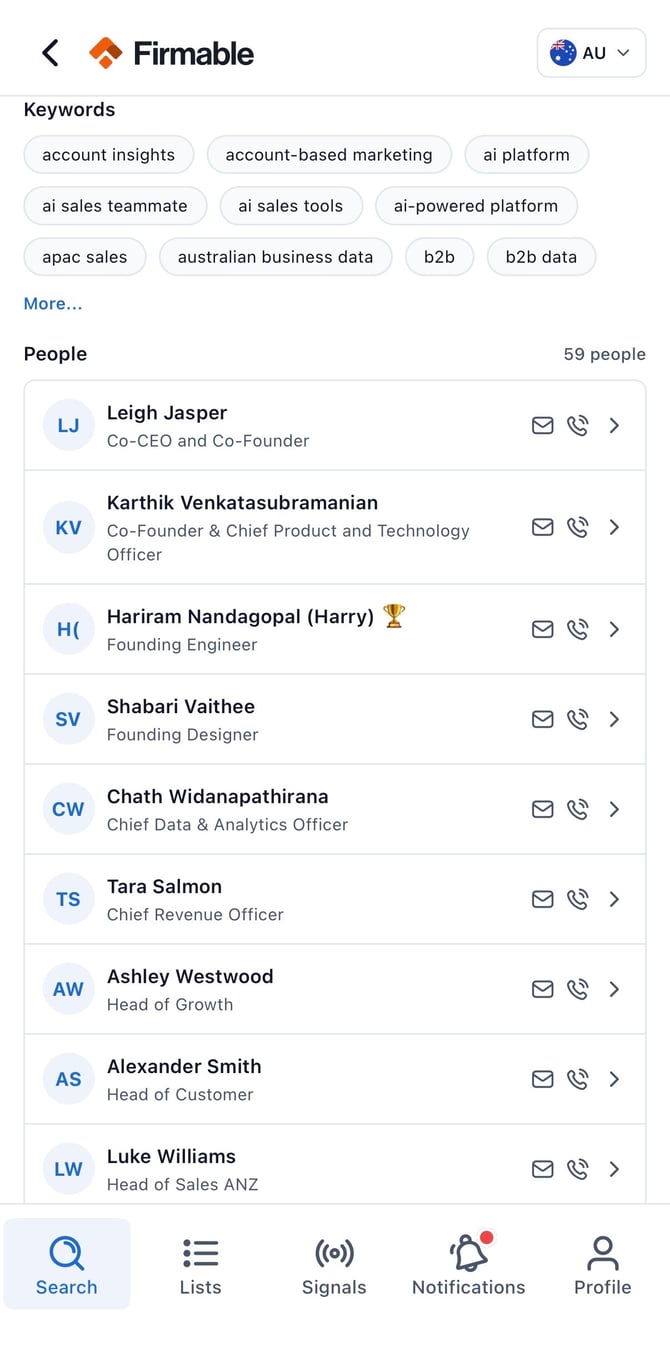Viewport: 670px width, 1363px height.
Task: Expand Karthik Venkatasubramanian's profile chevron
Action: 614,527
